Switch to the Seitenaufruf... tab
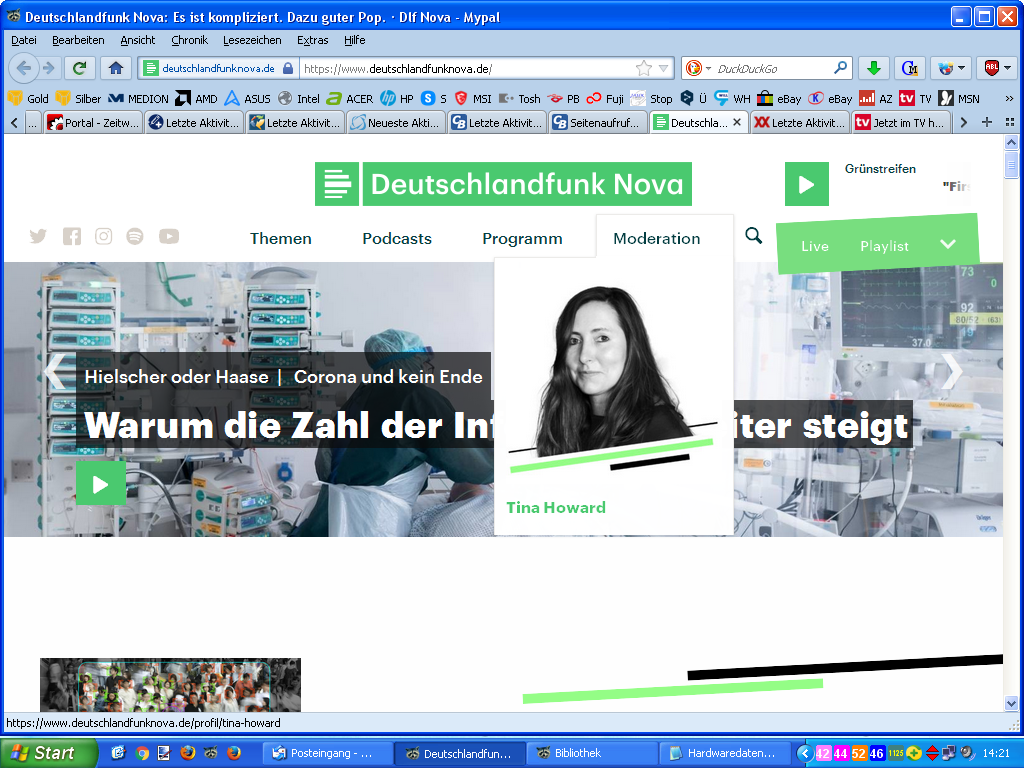 pyautogui.click(x=598, y=122)
